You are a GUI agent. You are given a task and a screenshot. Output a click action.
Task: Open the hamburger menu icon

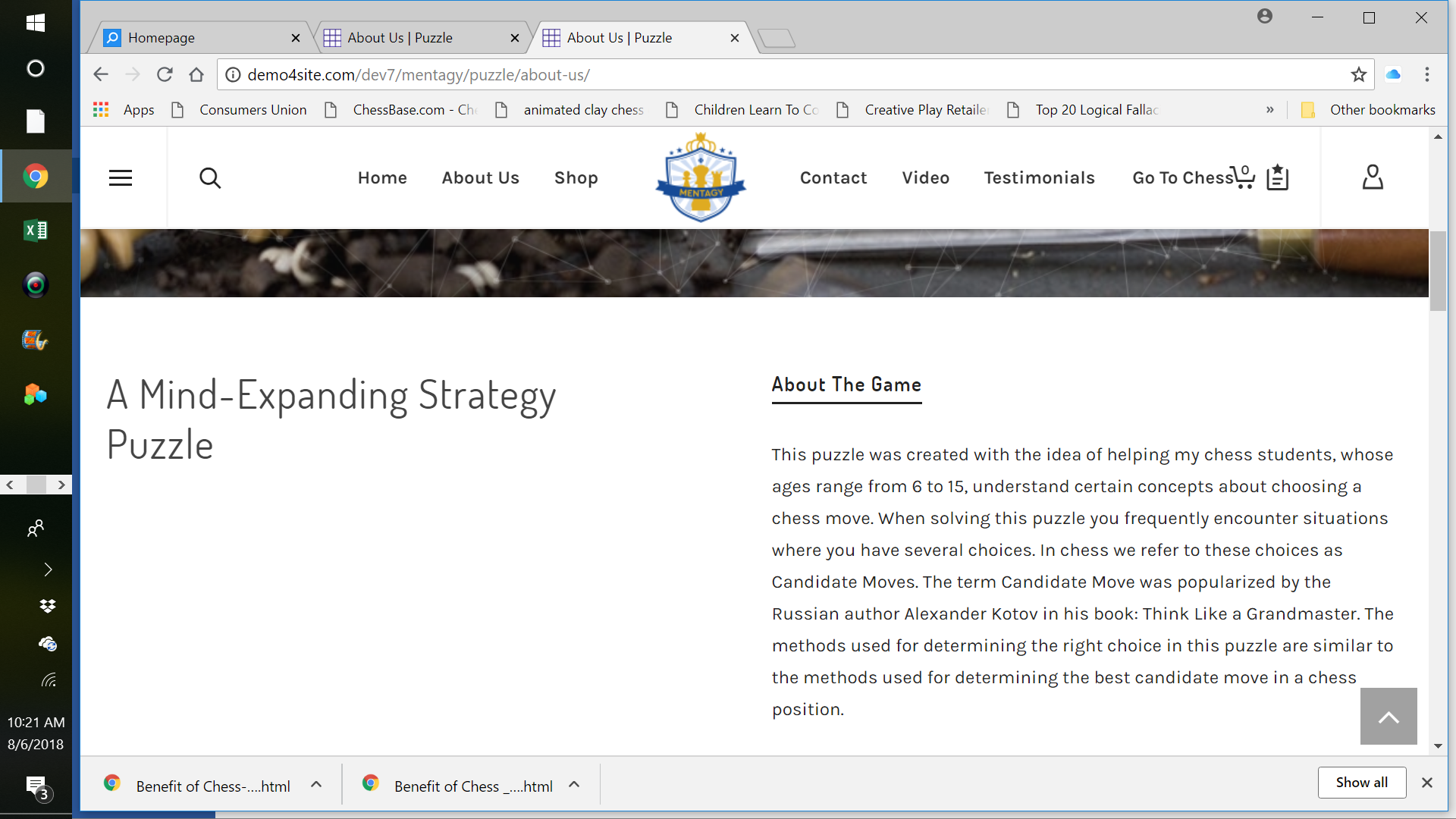[121, 178]
